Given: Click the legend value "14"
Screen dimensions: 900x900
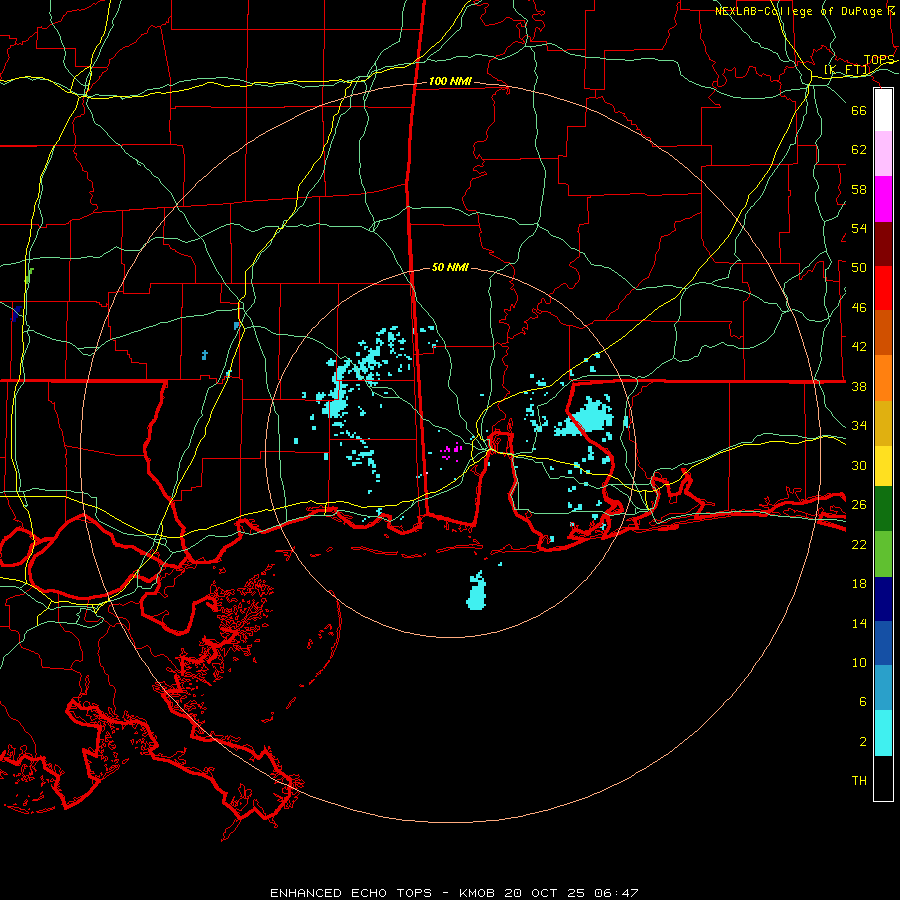Looking at the screenshot, I should tap(859, 623).
